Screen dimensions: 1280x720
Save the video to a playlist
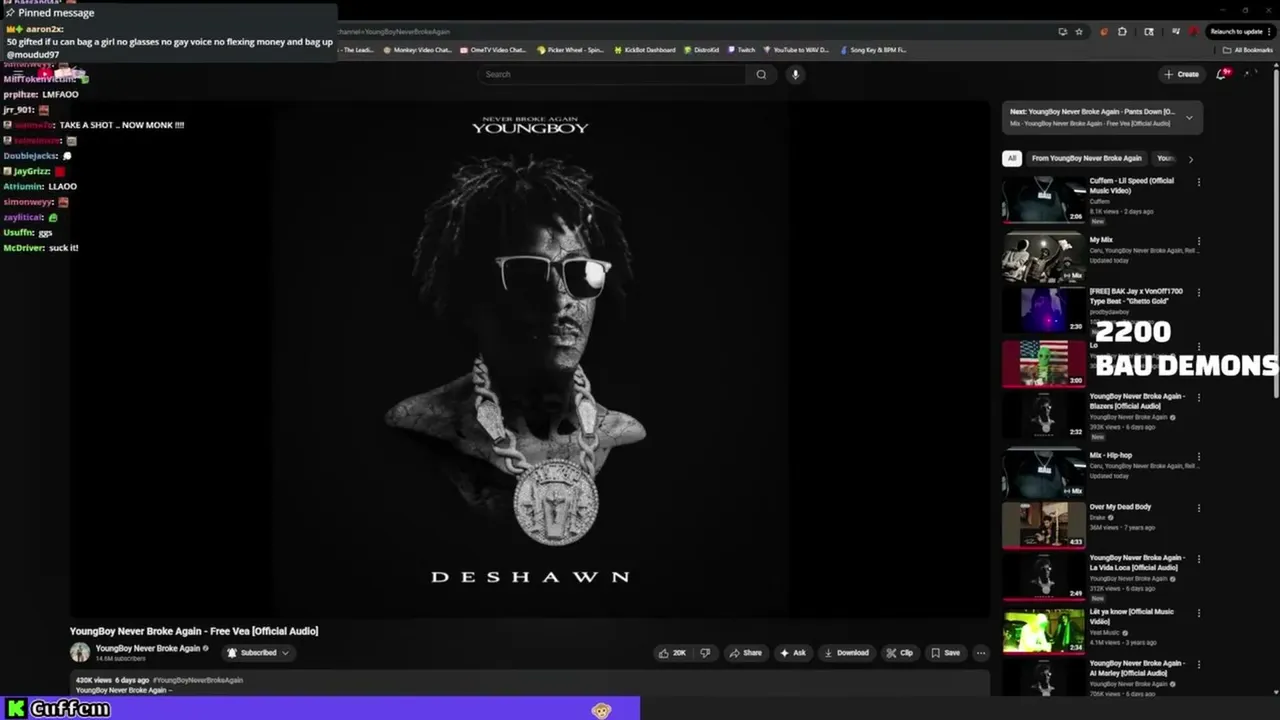[945, 653]
